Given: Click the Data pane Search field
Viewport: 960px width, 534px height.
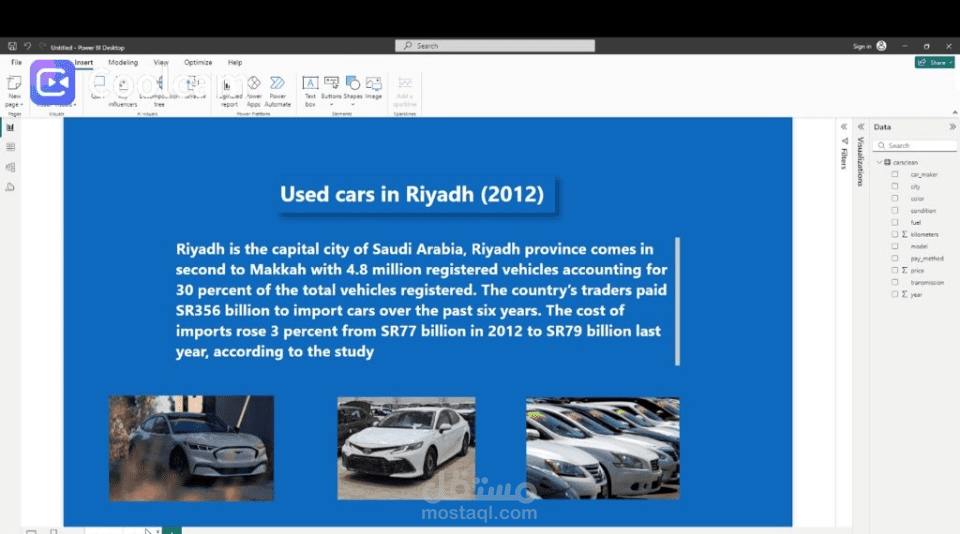Looking at the screenshot, I should click(915, 146).
